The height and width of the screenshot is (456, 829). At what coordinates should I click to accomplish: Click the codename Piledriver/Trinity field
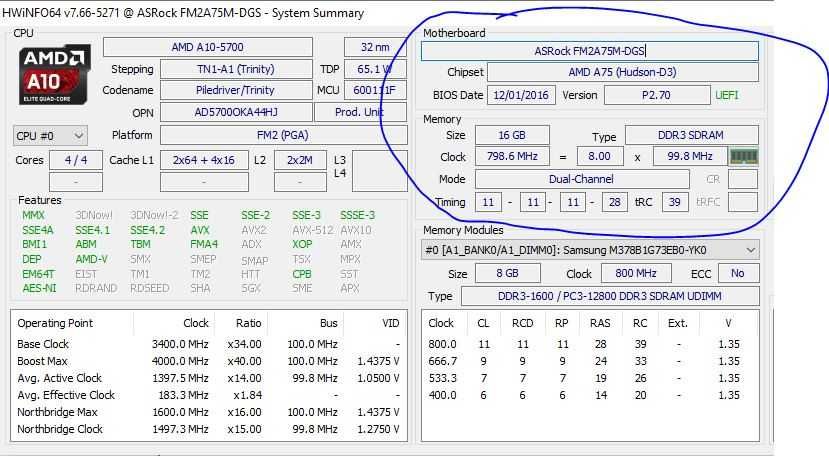(x=236, y=90)
